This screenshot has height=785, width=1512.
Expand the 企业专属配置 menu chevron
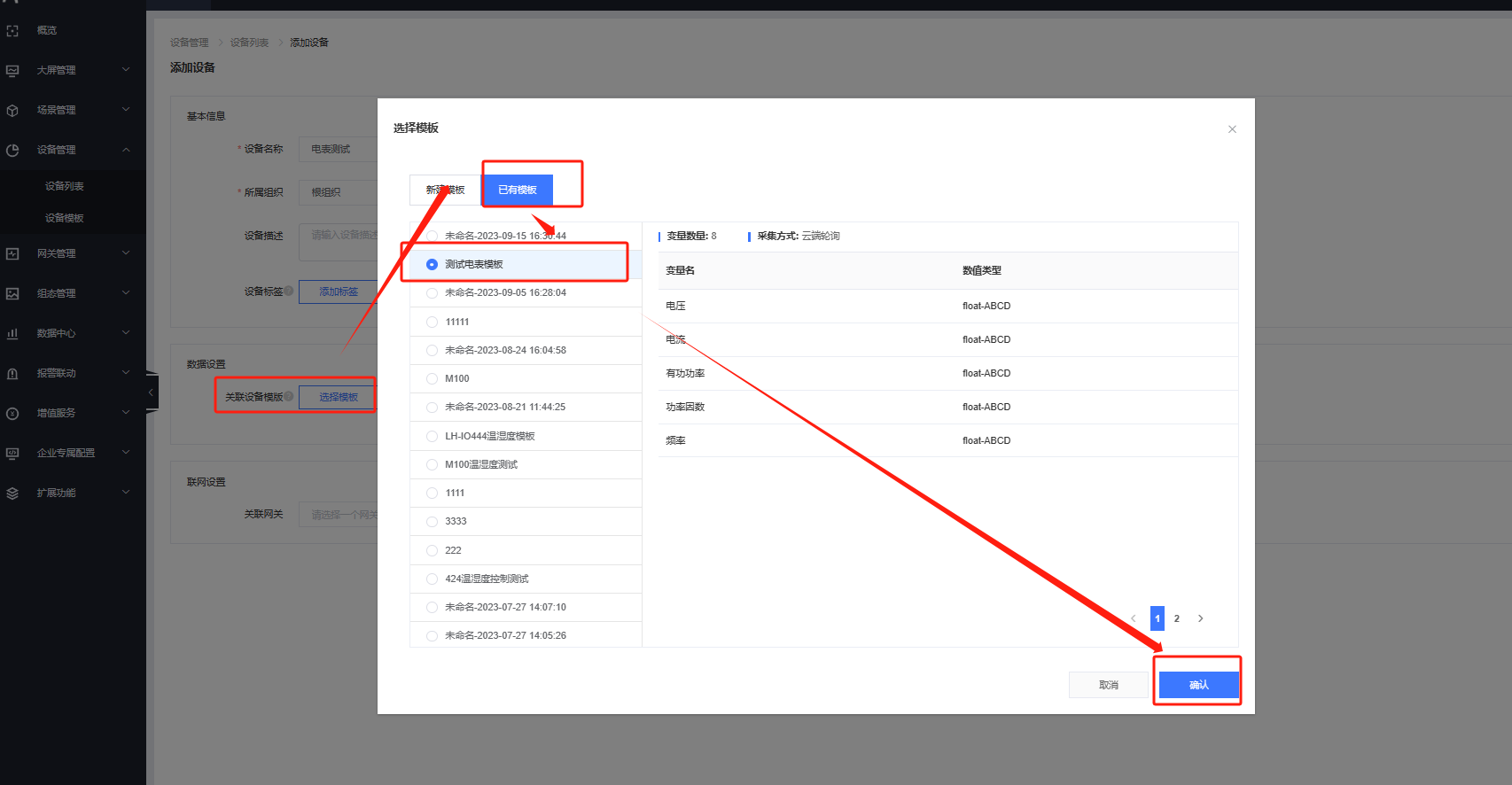126,453
